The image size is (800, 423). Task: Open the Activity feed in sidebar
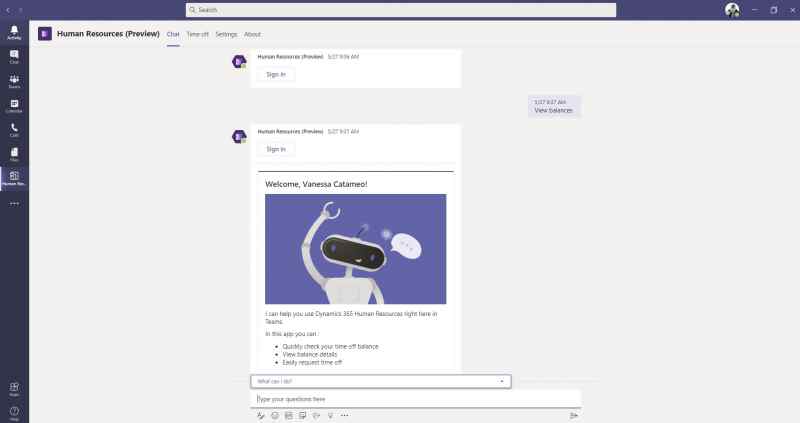pos(14,33)
